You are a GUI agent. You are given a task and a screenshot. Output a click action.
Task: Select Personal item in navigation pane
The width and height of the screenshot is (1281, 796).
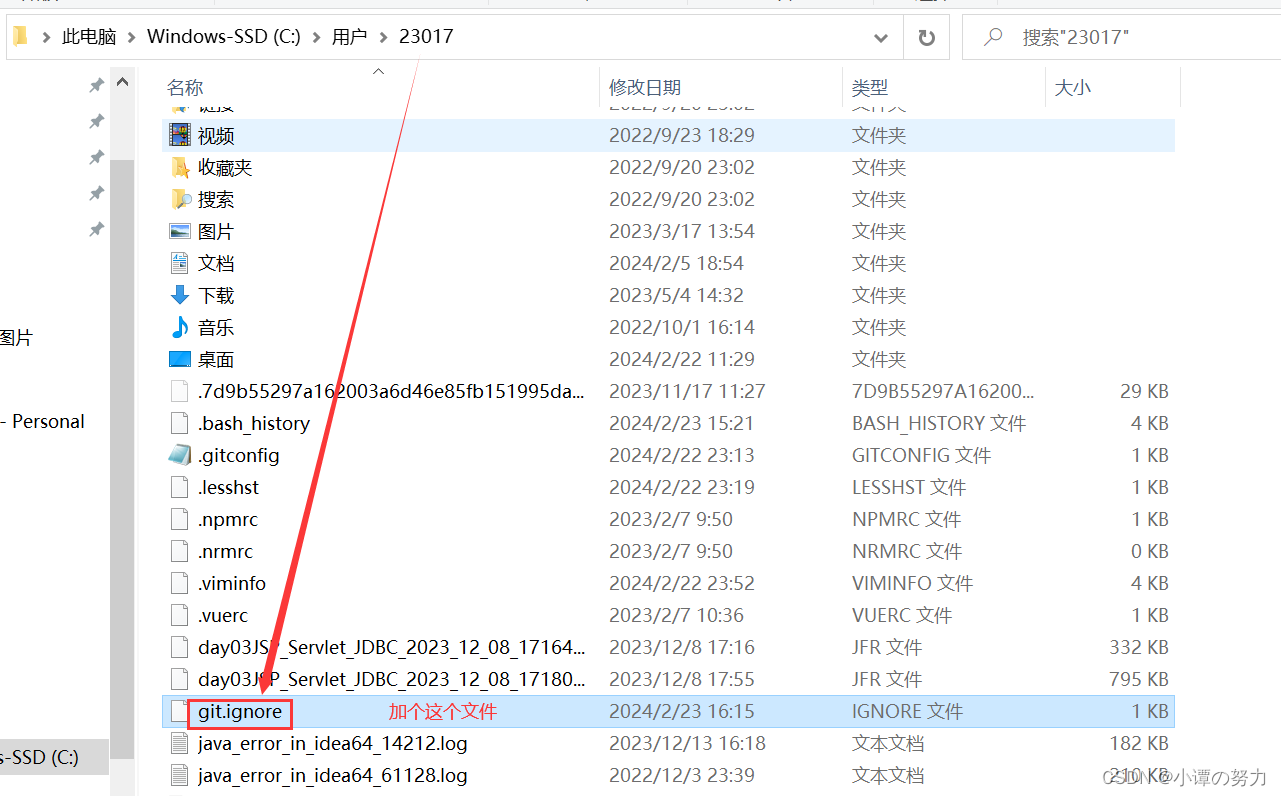coord(43,422)
